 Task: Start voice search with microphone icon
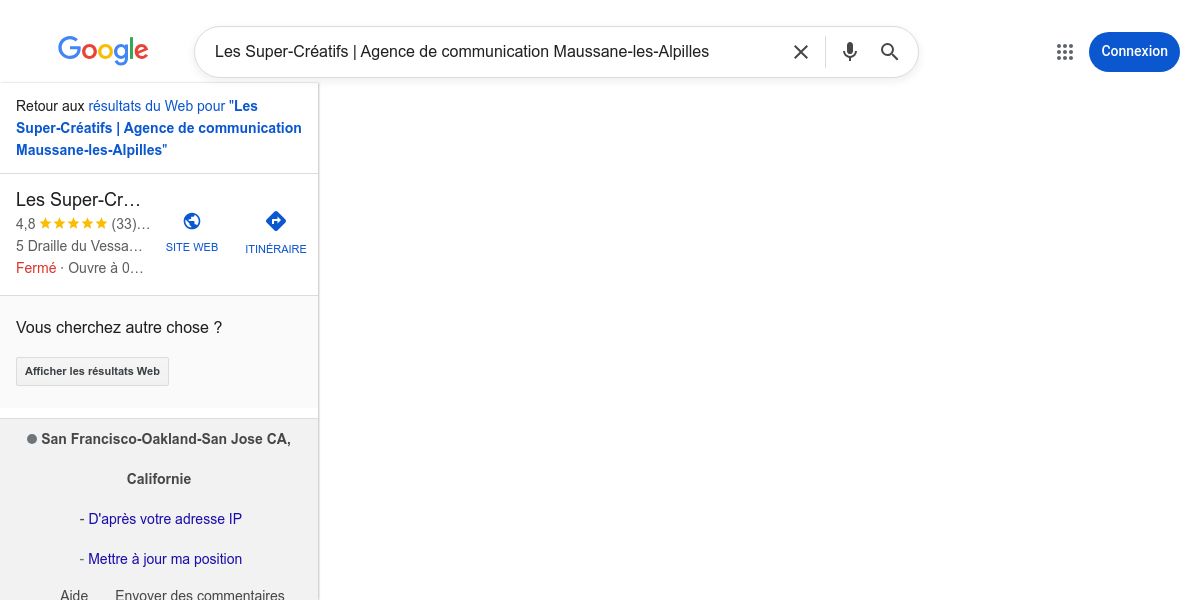[x=850, y=52]
